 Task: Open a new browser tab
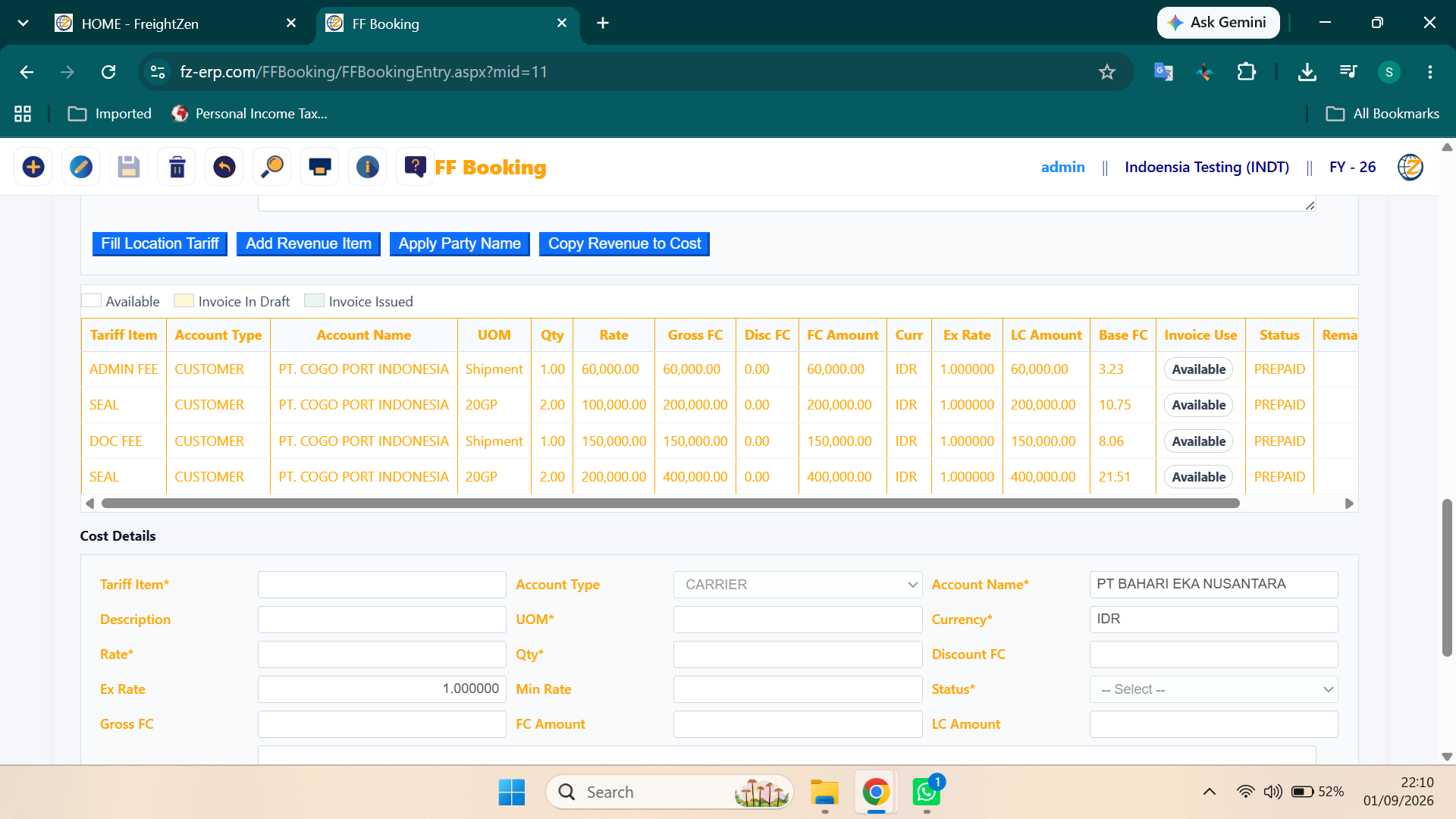click(x=603, y=24)
